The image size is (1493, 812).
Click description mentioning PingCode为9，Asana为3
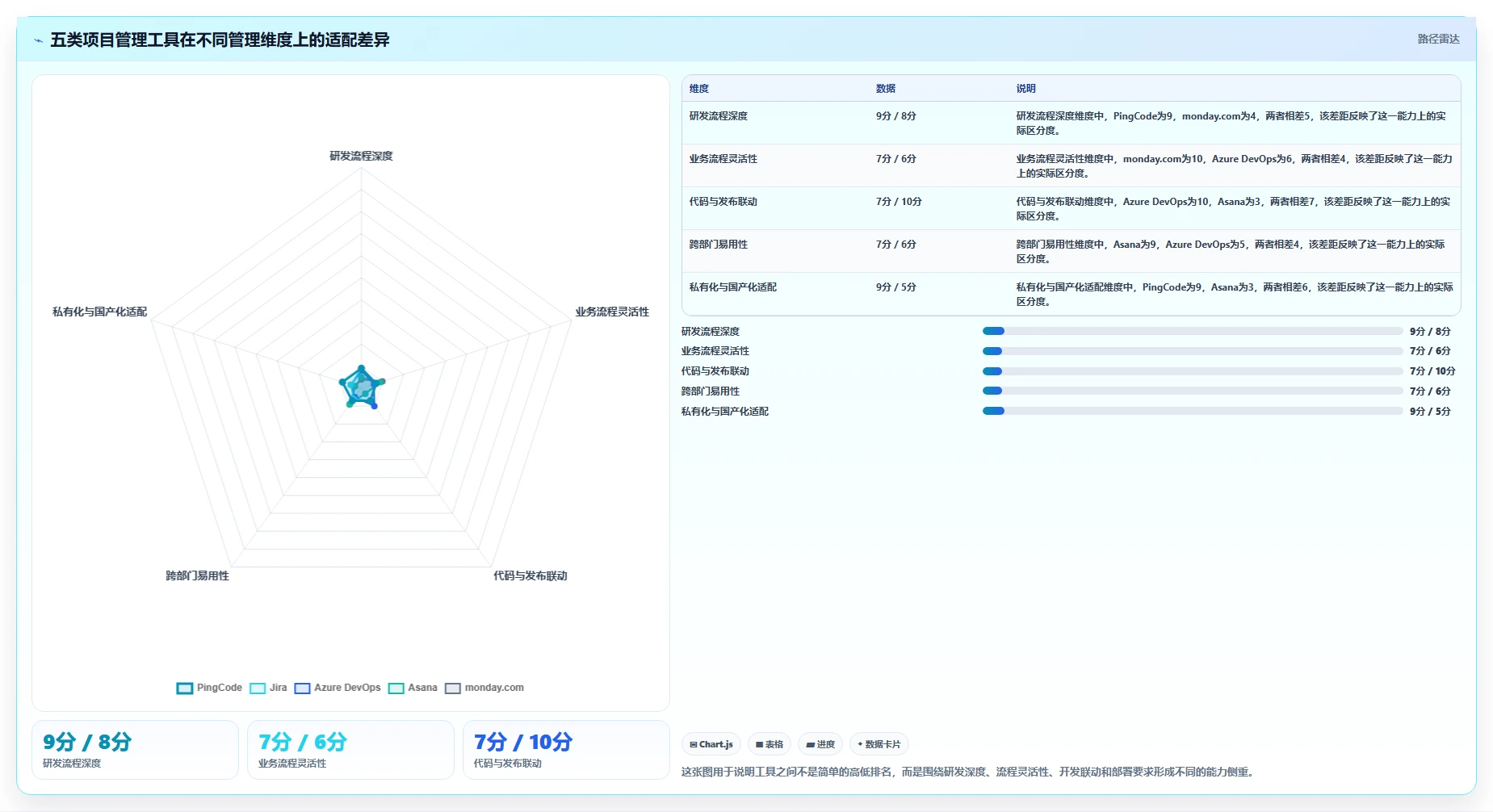(1234, 295)
